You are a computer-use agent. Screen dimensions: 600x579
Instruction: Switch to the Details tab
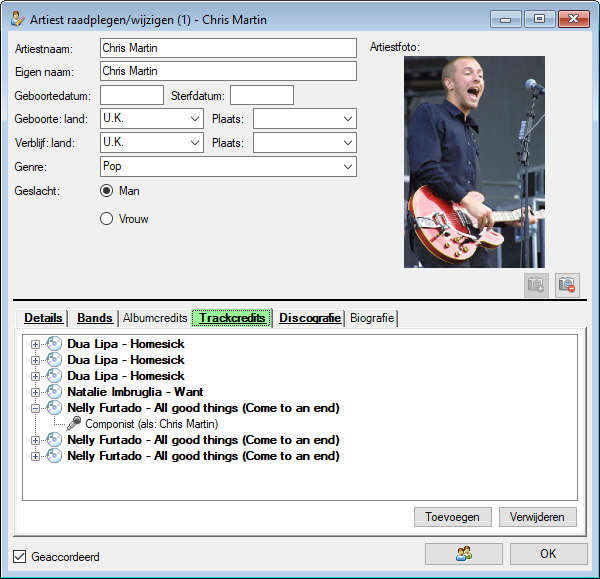point(43,318)
